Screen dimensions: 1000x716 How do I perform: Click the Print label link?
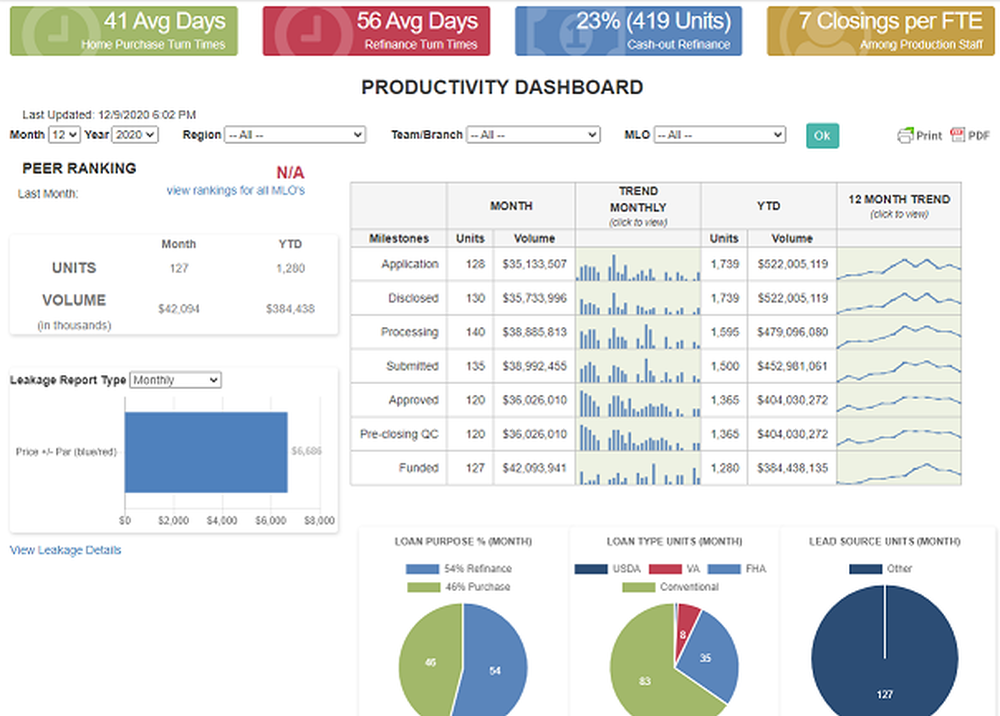(x=929, y=135)
